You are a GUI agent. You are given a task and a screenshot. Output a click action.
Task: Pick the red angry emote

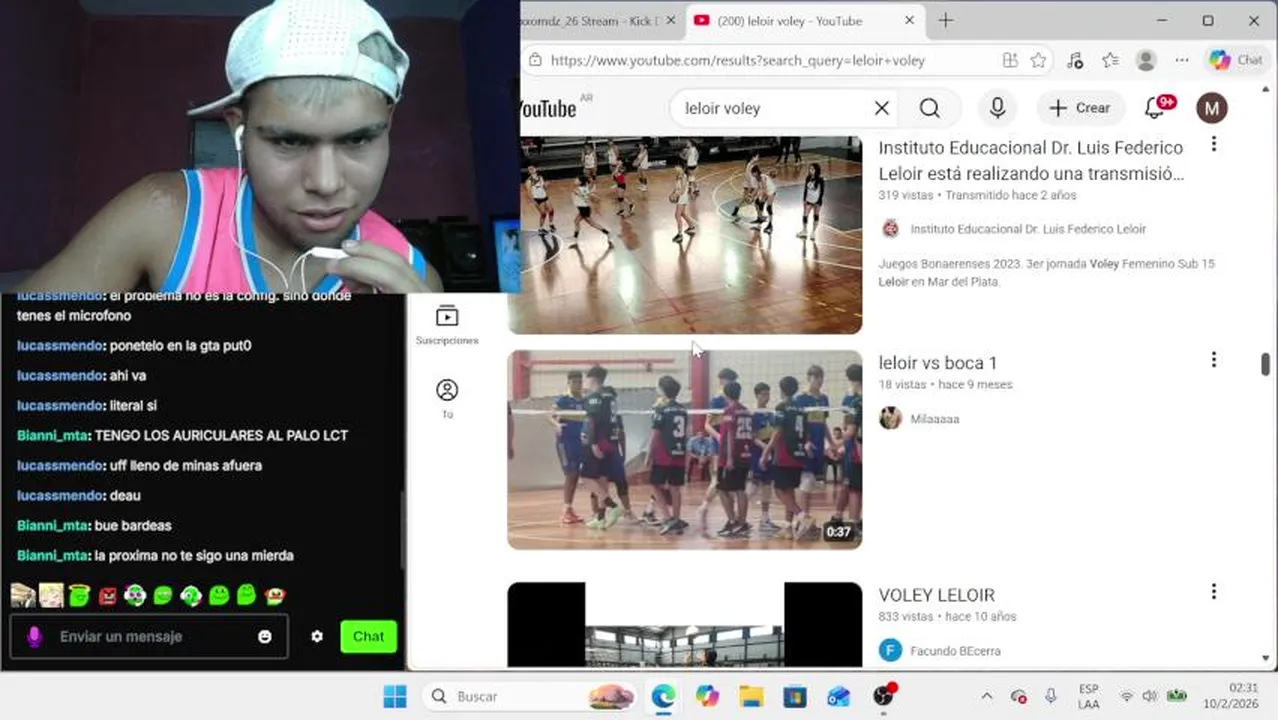[107, 596]
